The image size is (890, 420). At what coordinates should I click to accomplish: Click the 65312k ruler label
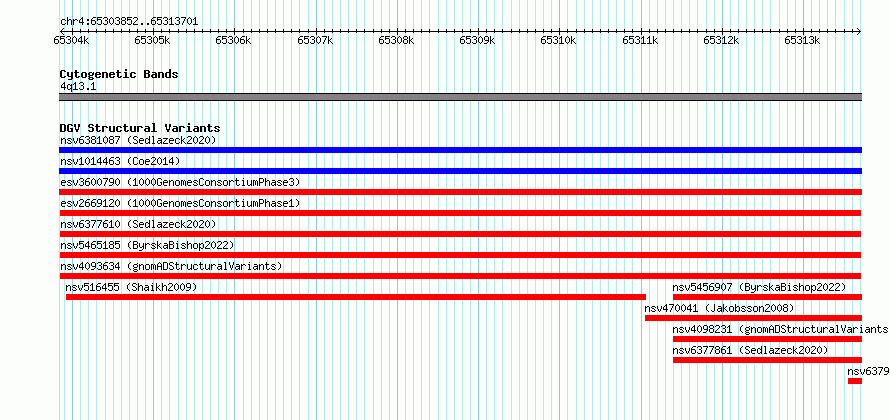point(722,40)
